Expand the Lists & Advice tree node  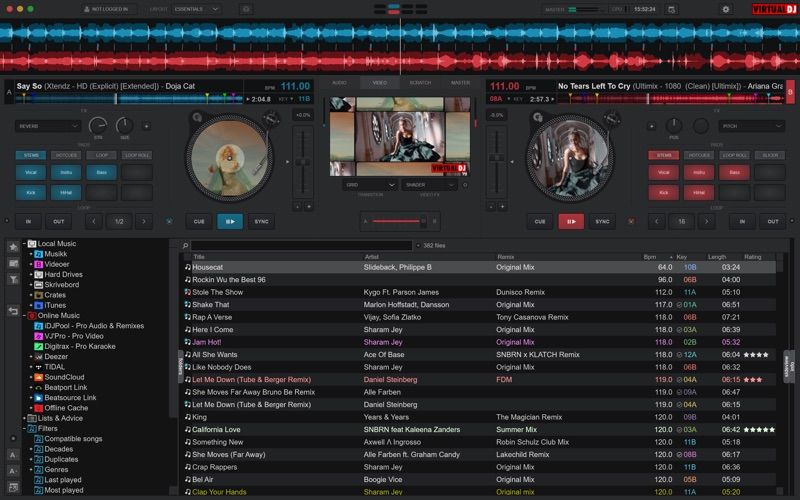click(24, 418)
